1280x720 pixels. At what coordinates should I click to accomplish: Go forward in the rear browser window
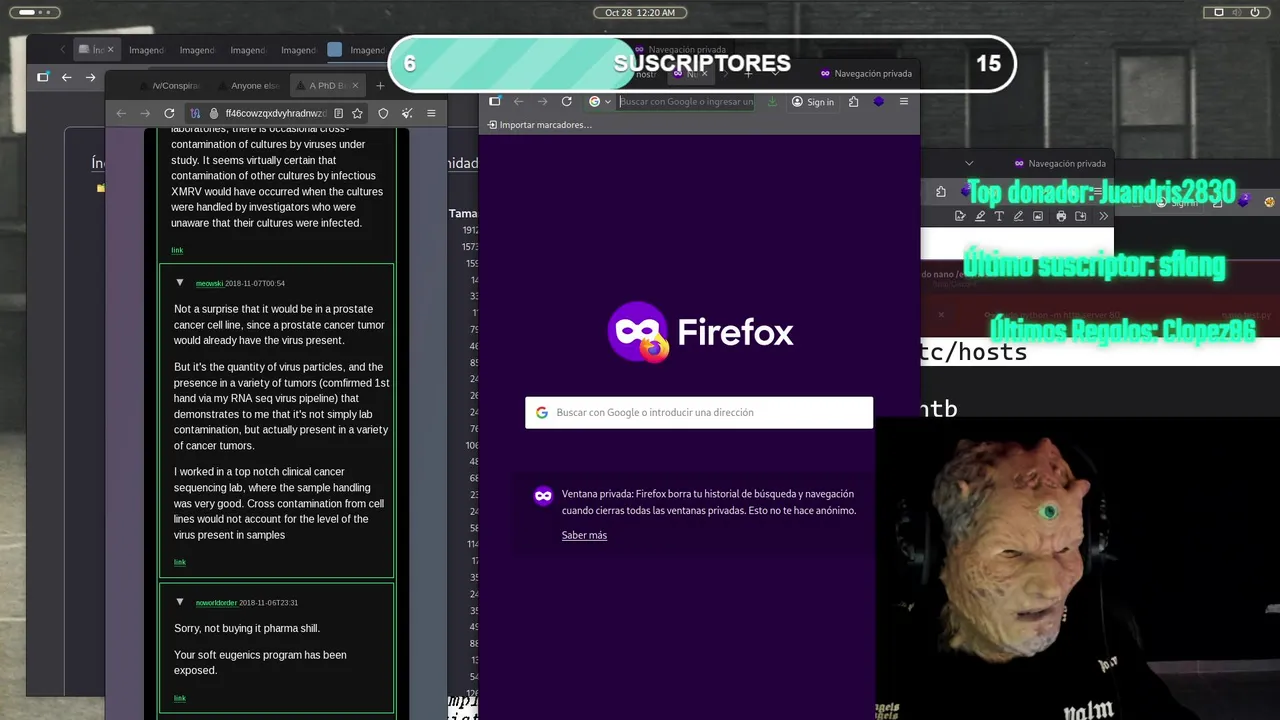click(91, 77)
